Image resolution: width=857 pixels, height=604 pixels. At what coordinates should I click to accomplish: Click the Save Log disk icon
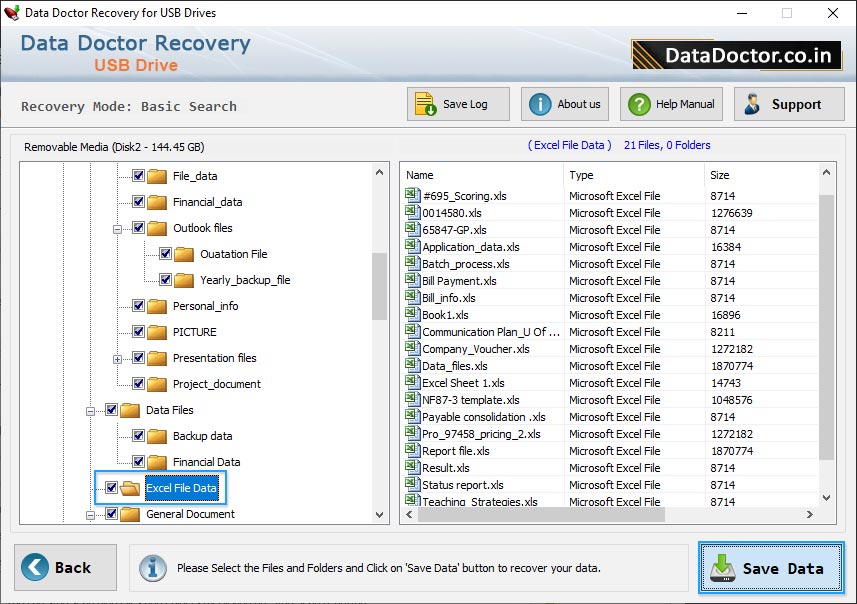point(426,104)
